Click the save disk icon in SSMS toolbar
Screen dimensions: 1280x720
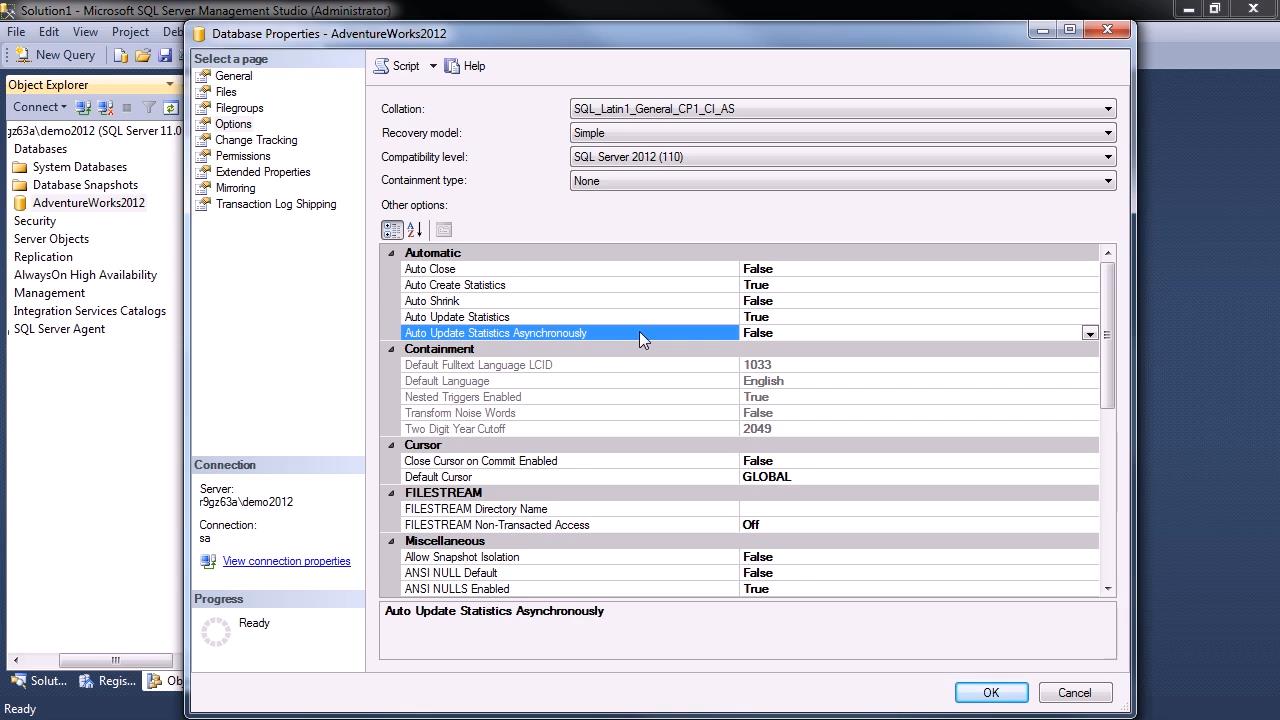pyautogui.click(x=165, y=55)
